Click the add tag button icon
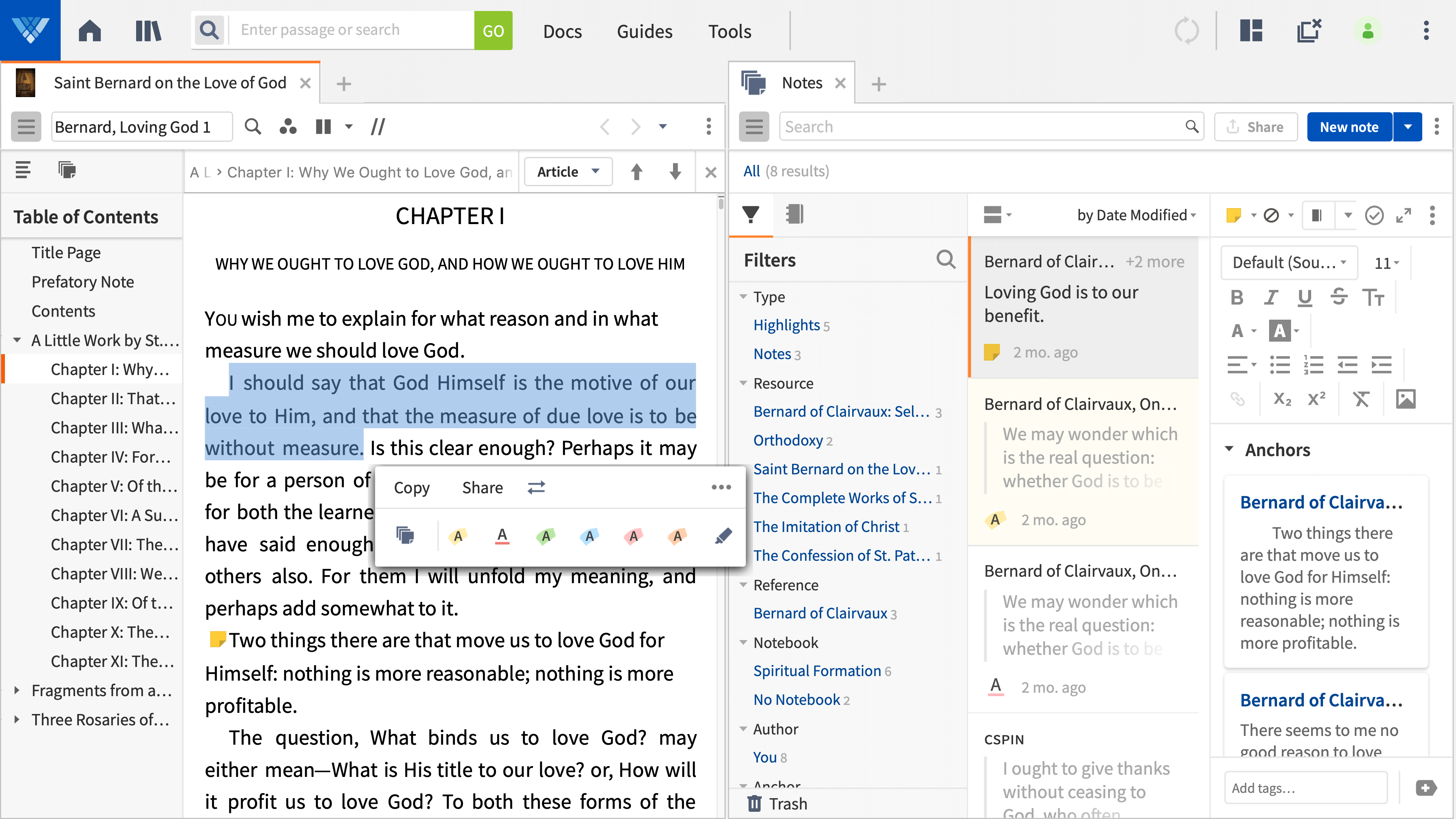This screenshot has height=819, width=1456. pyautogui.click(x=1426, y=788)
